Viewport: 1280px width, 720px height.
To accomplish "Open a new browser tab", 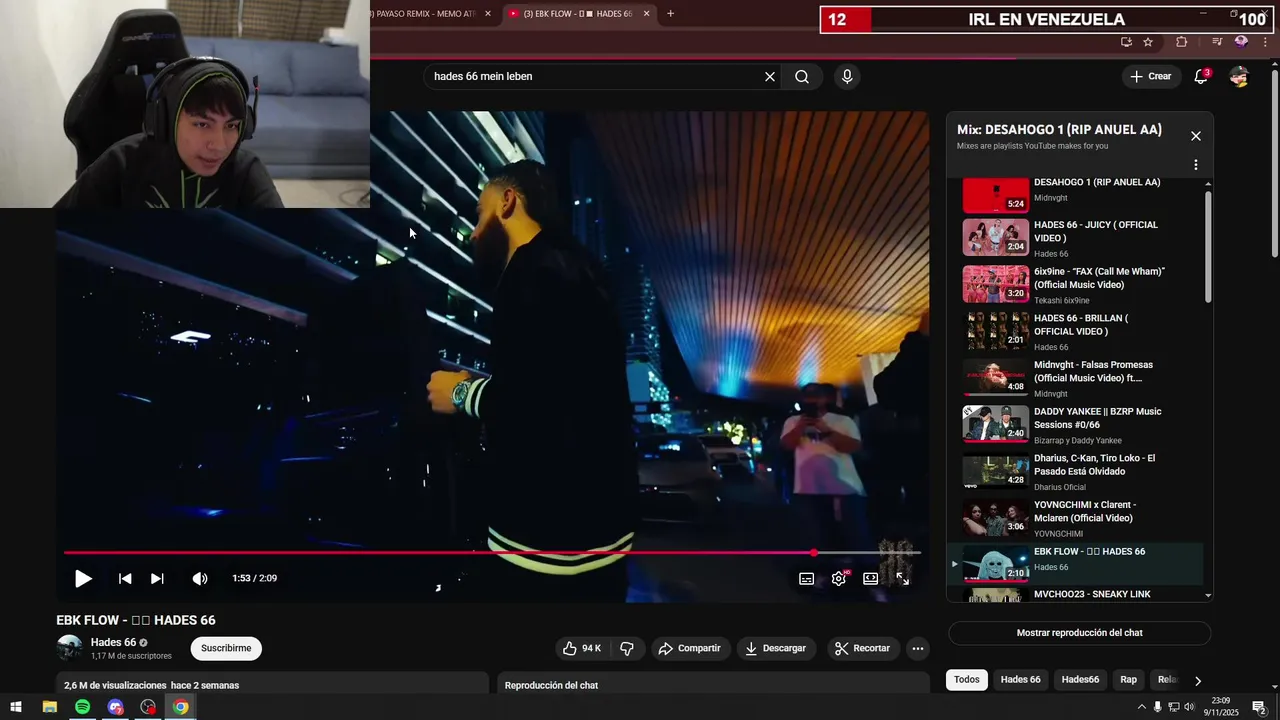I will [x=670, y=14].
